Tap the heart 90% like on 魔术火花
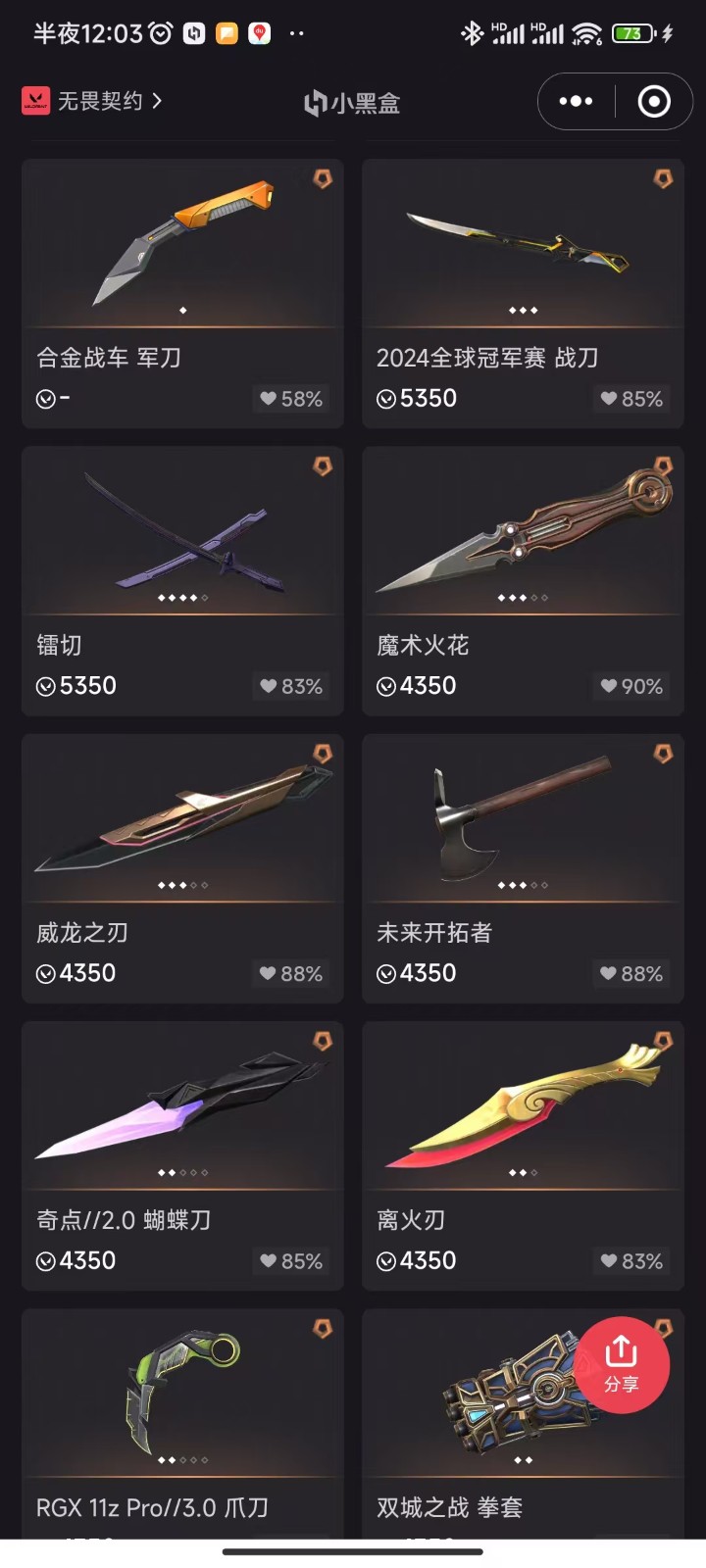 [x=631, y=687]
